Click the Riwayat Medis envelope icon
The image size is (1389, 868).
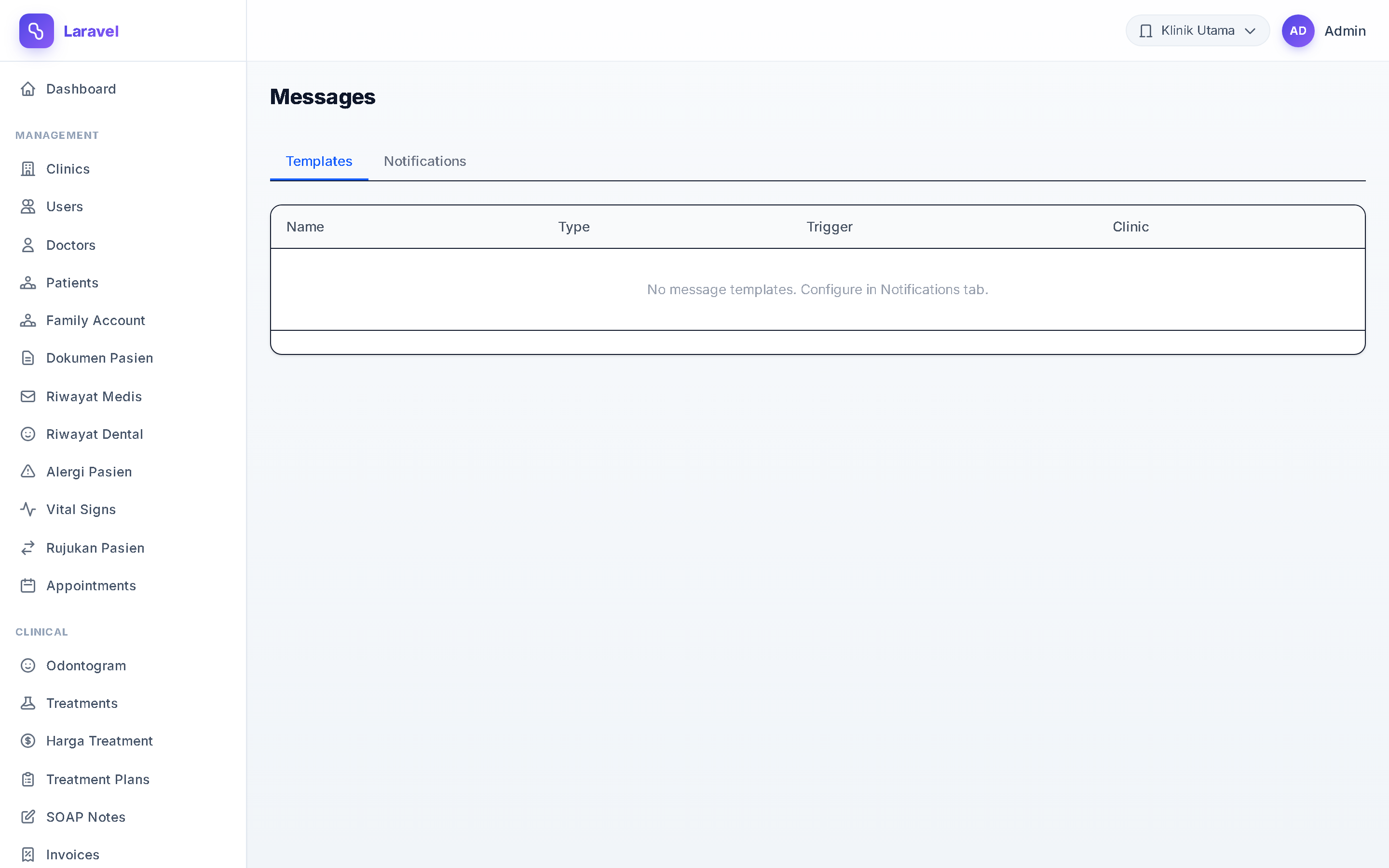point(28,397)
